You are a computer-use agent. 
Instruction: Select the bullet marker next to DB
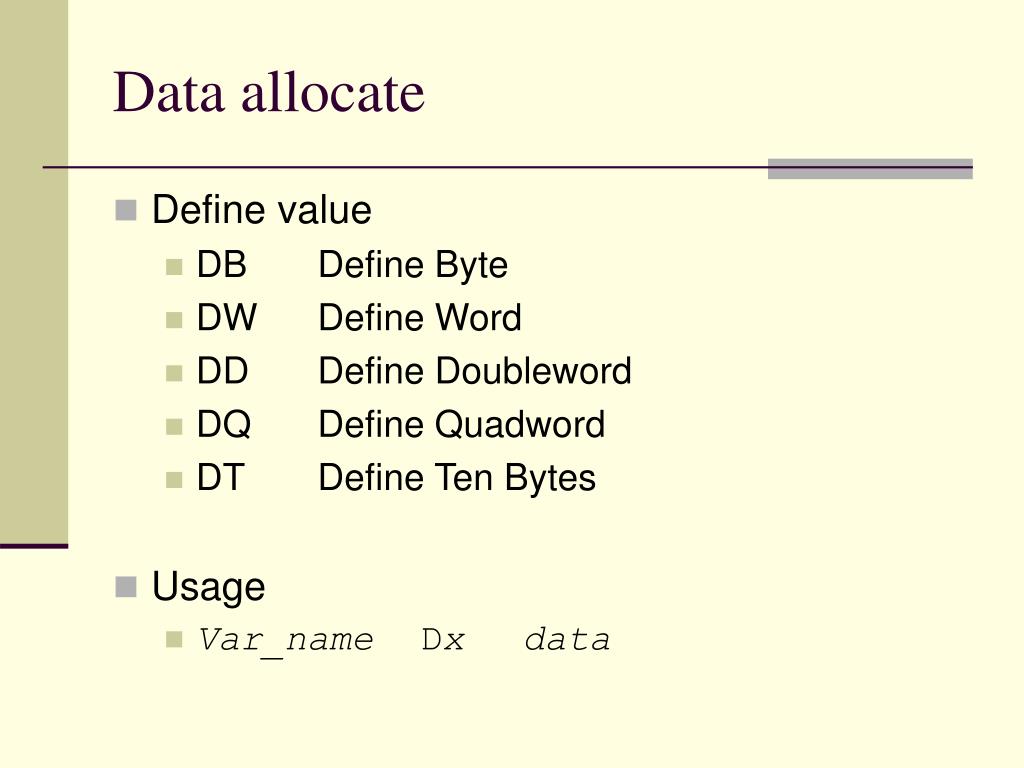pyautogui.click(x=174, y=266)
